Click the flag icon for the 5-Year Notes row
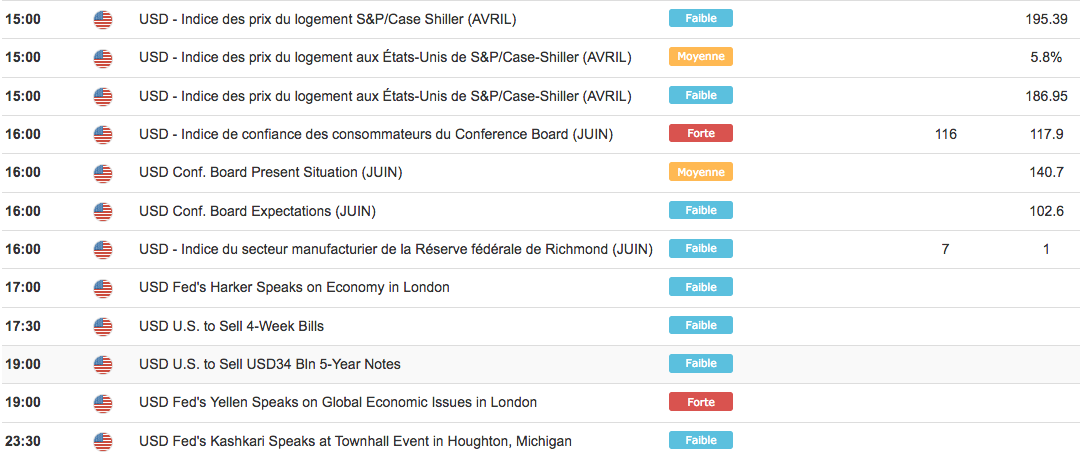This screenshot has height=460, width=1080. tap(103, 364)
